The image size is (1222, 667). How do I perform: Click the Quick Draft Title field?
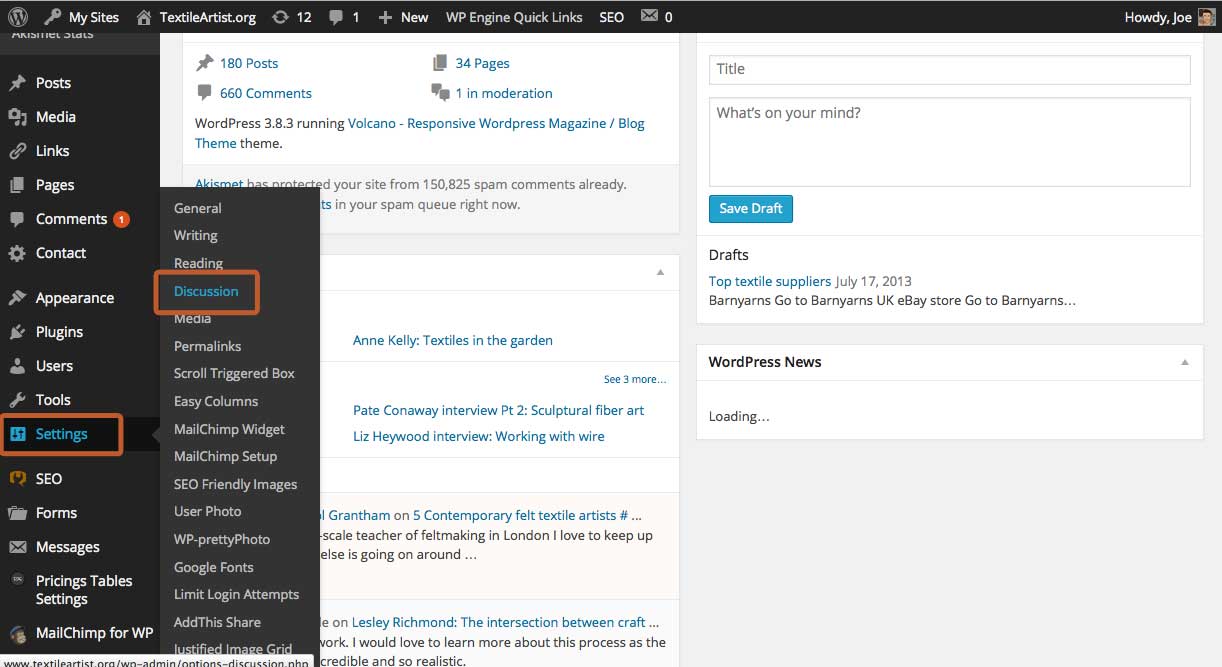[950, 69]
